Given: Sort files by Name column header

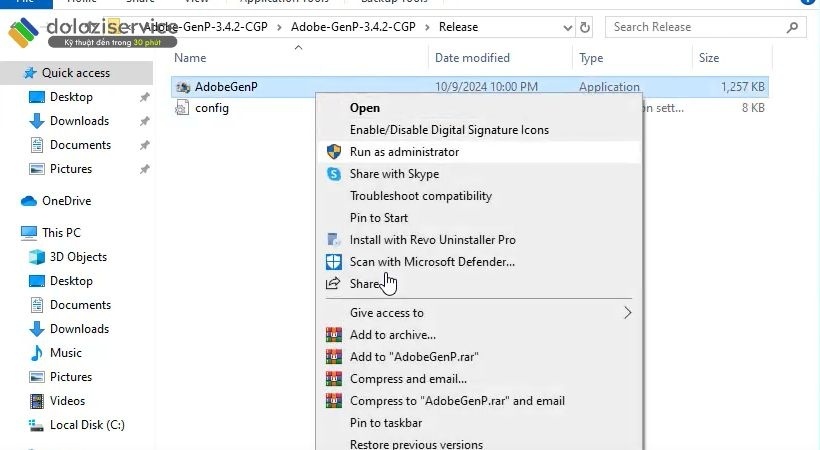Looking at the screenshot, I should pyautogui.click(x=190, y=58).
